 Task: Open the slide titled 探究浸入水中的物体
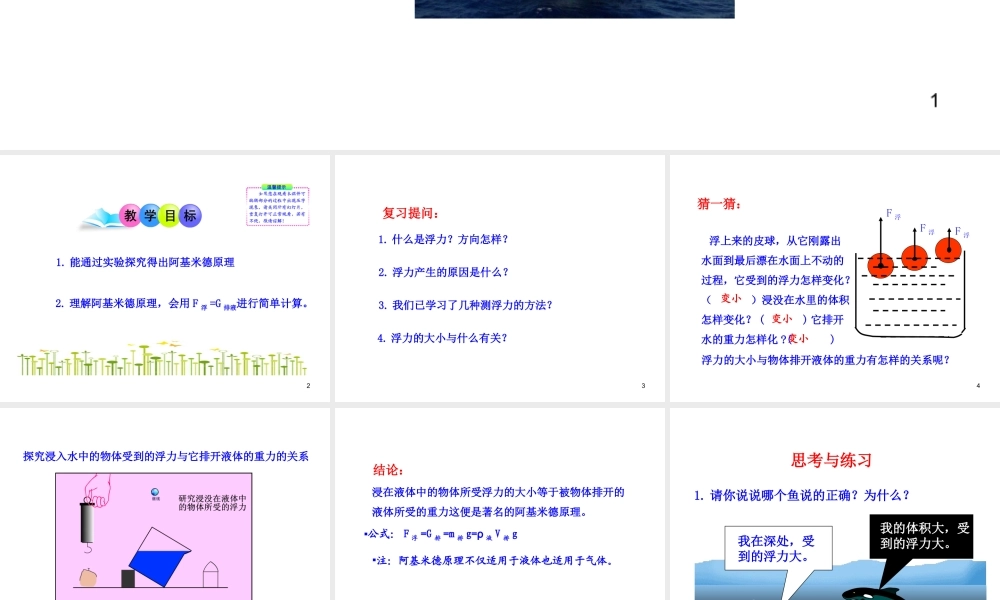[x=165, y=504]
